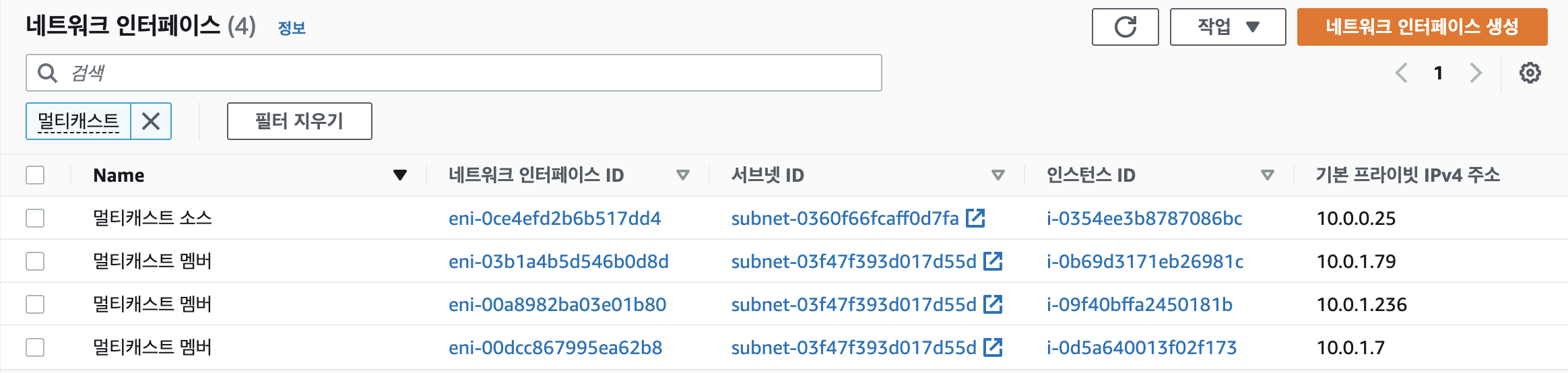Click the 필터 지우기 button
Viewport: 1568px width, 373px height.
pos(299,121)
